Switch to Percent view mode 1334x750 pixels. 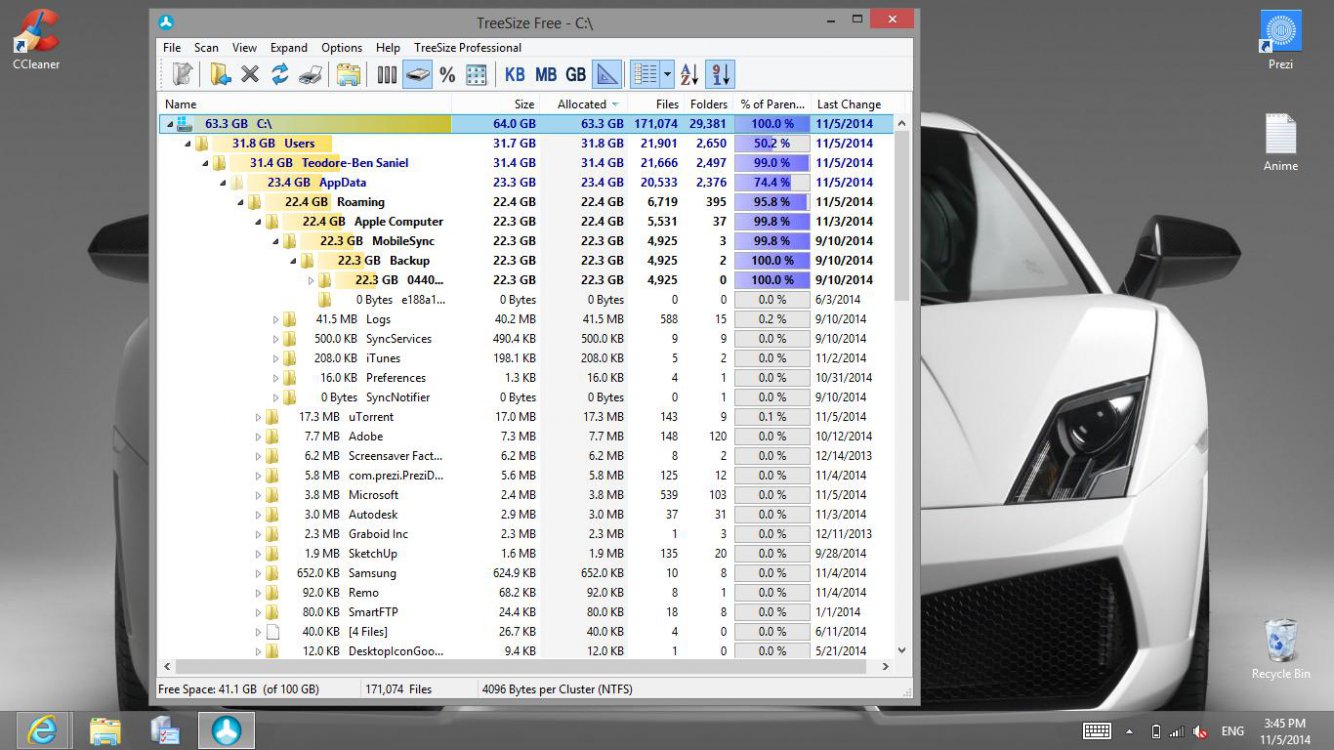447,74
